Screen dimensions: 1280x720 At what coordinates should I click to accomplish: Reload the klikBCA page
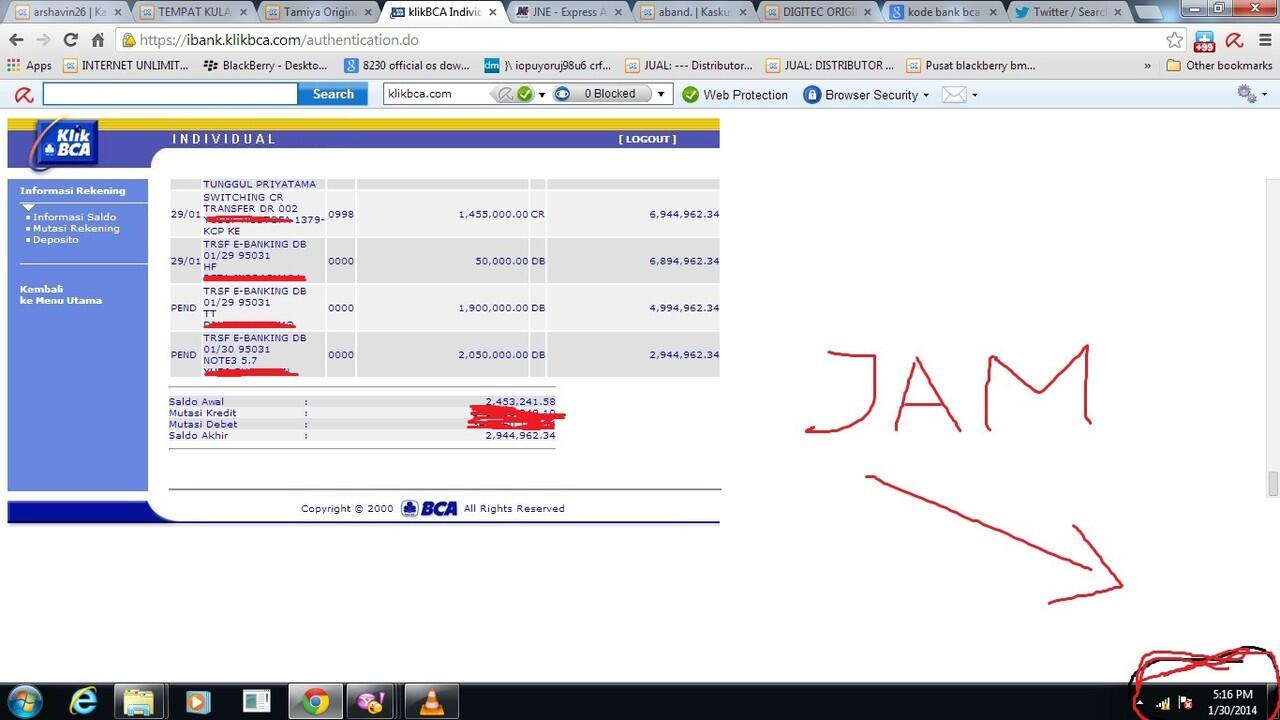[x=70, y=40]
